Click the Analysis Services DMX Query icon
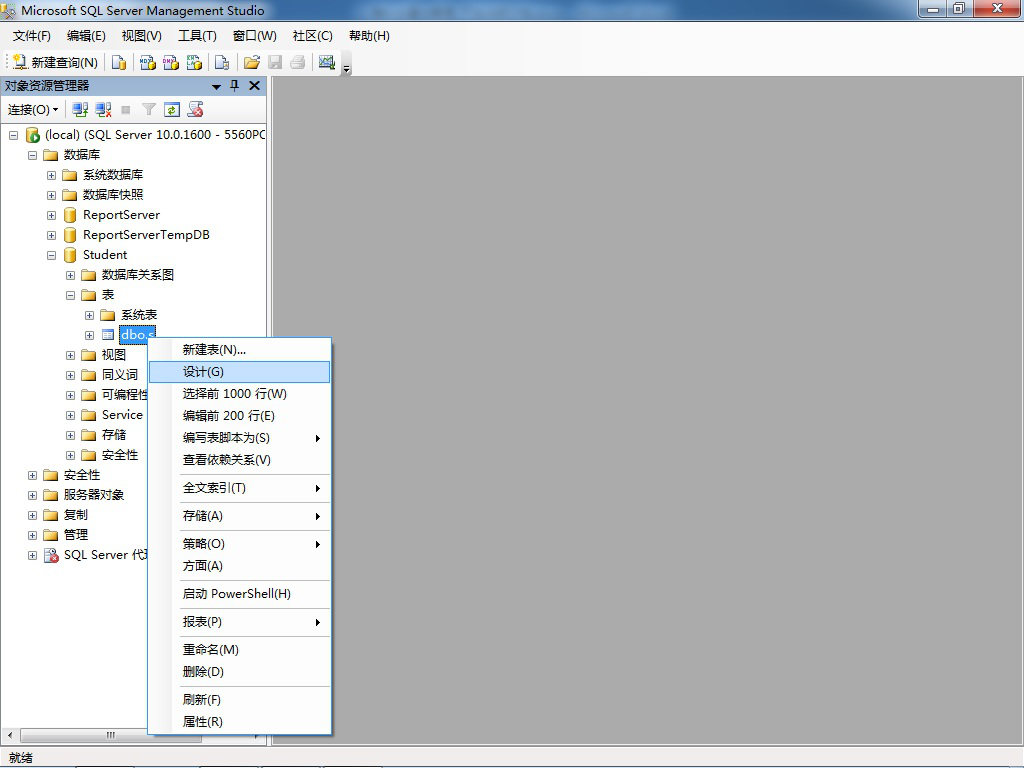This screenshot has height=768, width=1024. pos(171,62)
